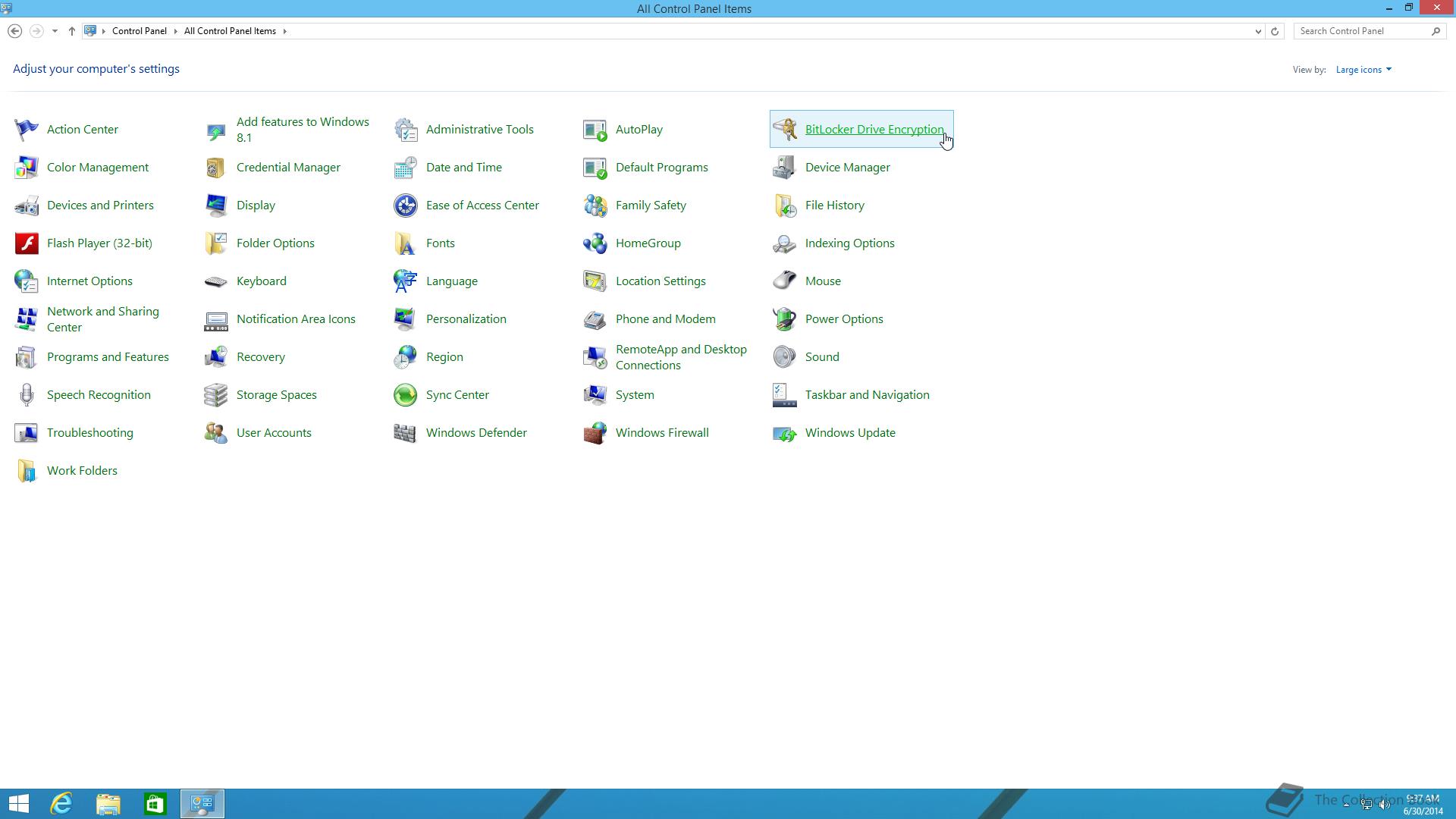1456x819 pixels.
Task: Open the Region link
Action: pos(444,357)
